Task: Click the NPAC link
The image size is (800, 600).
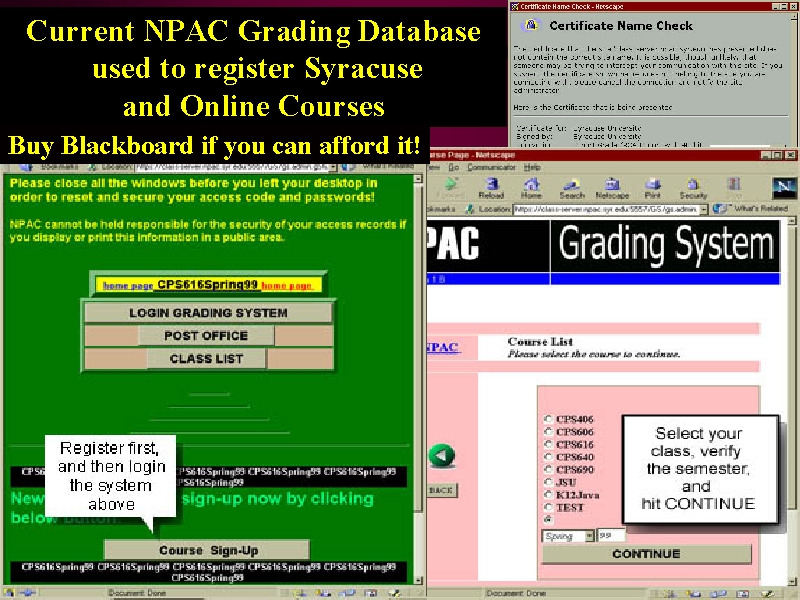Action: 443,347
